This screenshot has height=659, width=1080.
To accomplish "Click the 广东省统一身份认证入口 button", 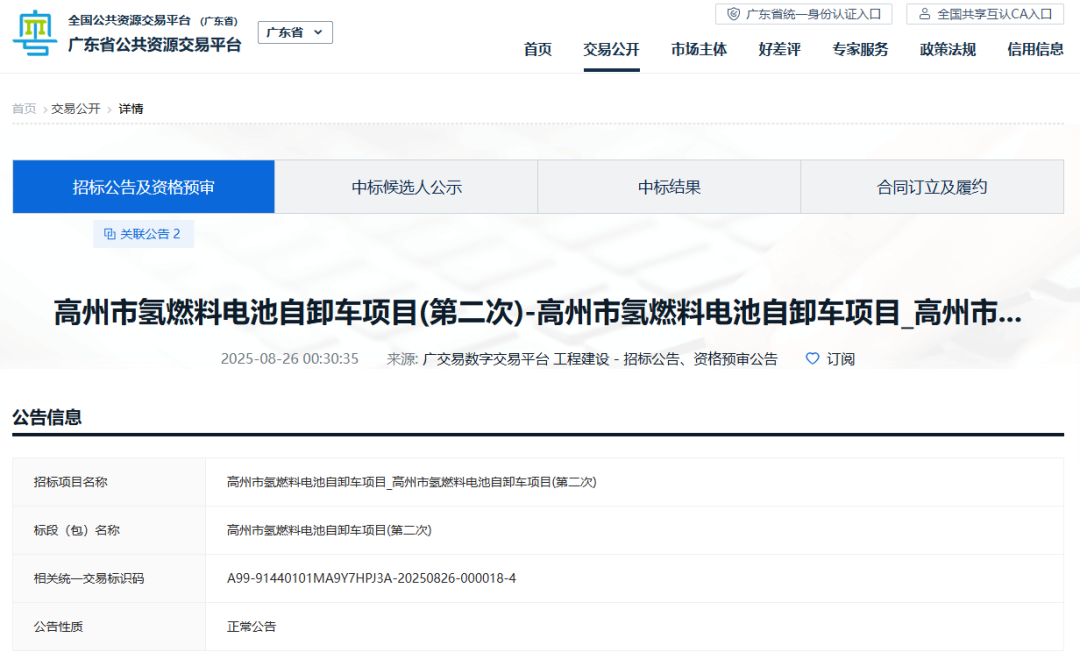I will [x=800, y=14].
